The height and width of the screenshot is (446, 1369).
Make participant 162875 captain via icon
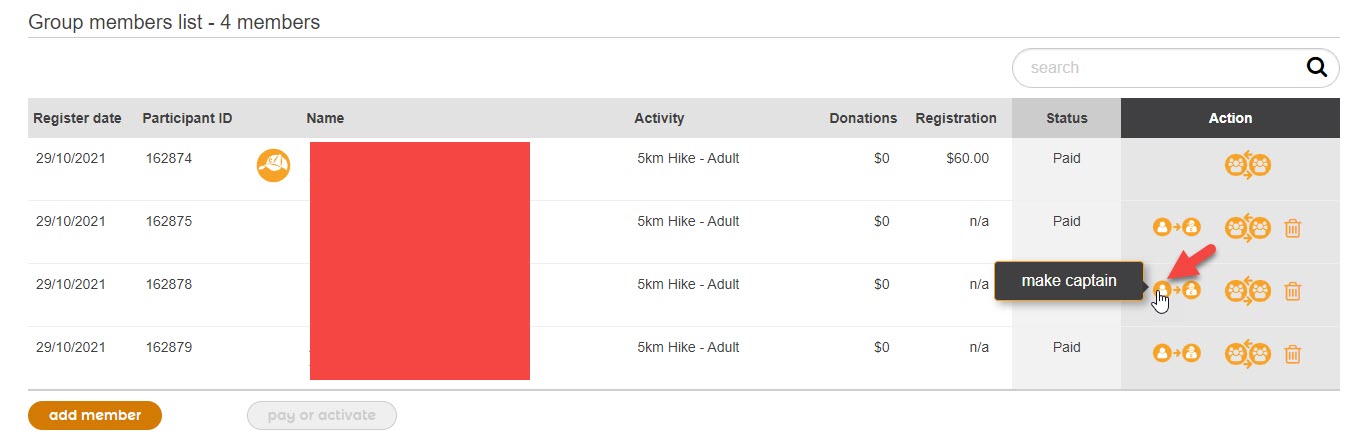(1176, 228)
